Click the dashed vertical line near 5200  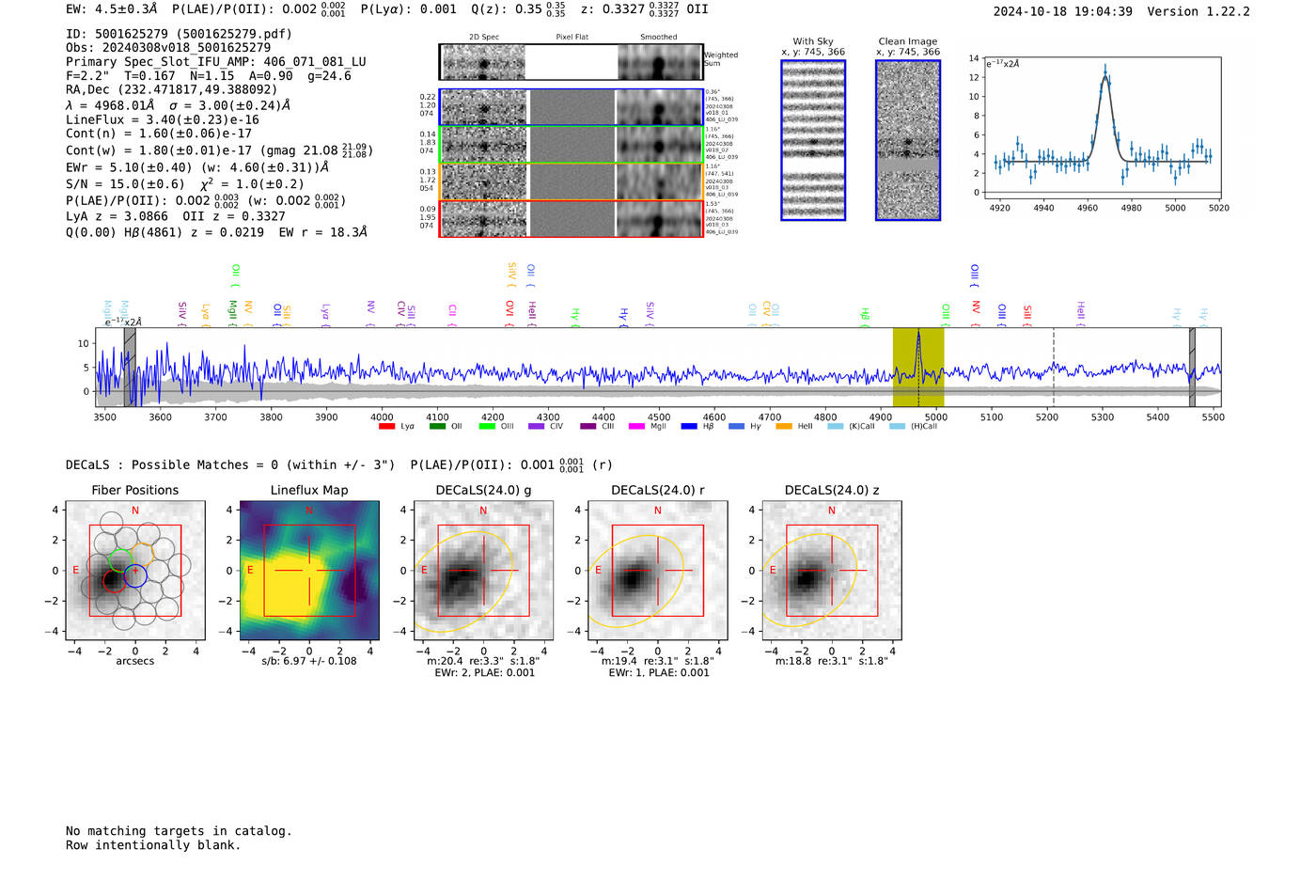point(1053,368)
